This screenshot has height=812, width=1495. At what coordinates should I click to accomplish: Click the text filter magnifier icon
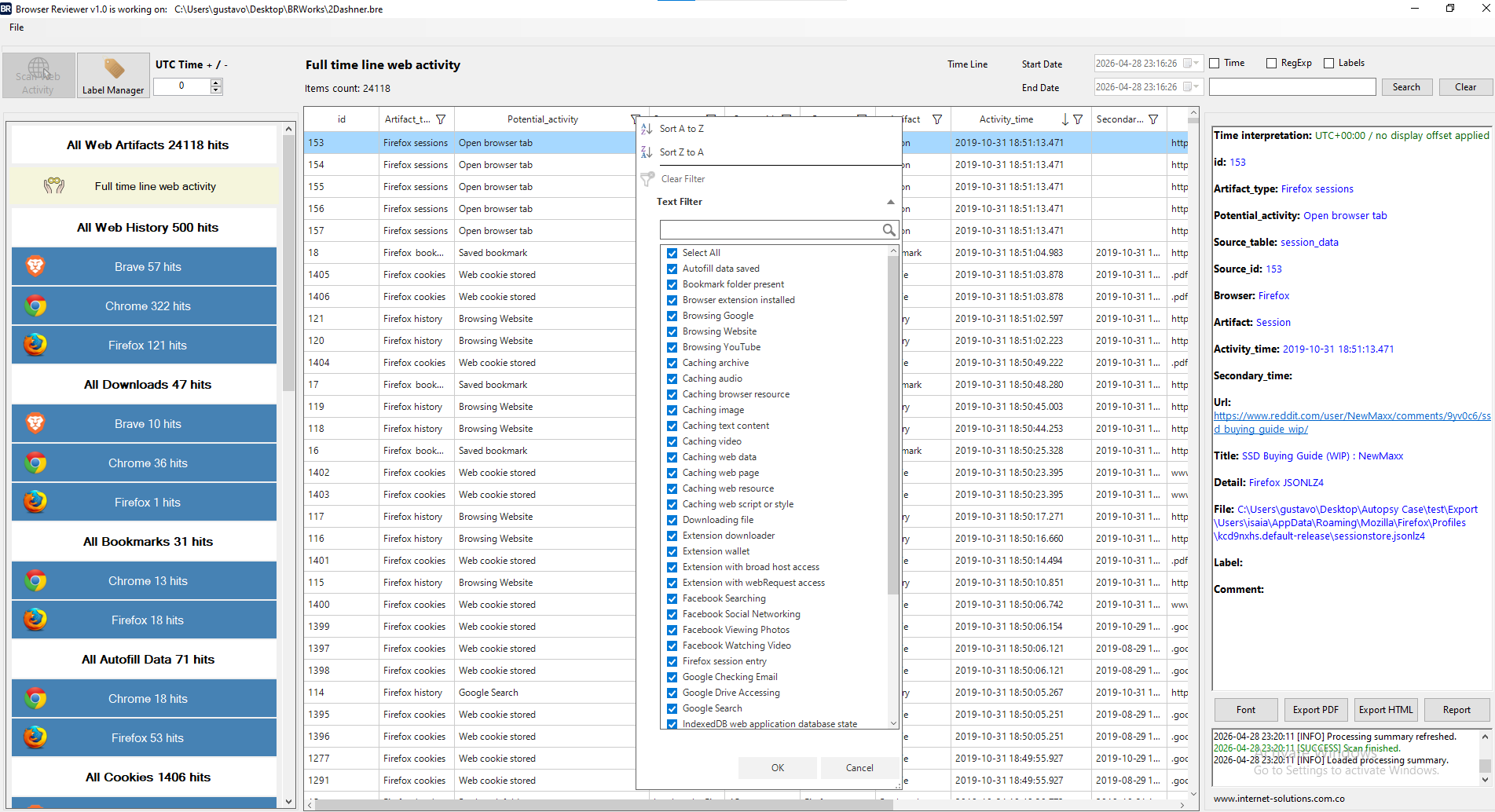click(x=889, y=229)
